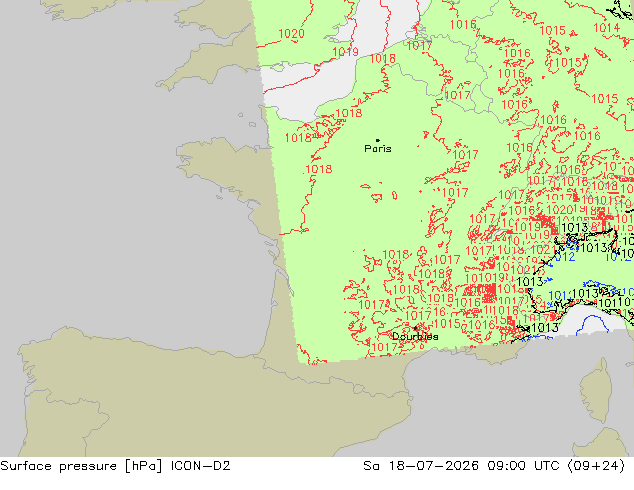Click the 1017 label just below Dourbies

[385, 347]
